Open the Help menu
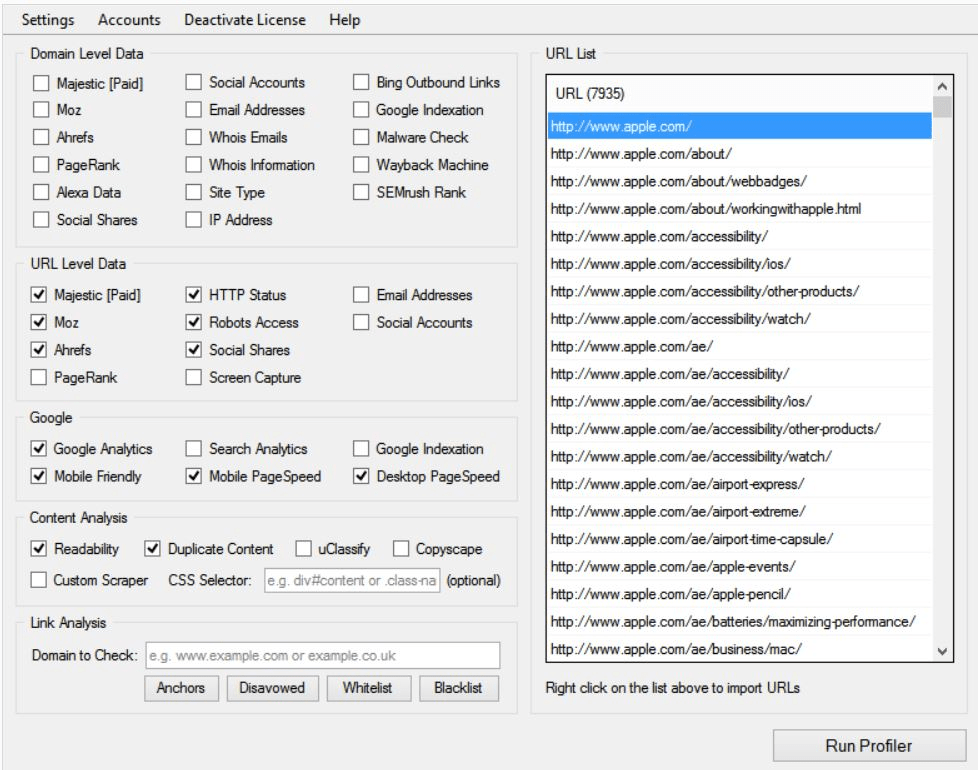978x770 pixels. 344,20
